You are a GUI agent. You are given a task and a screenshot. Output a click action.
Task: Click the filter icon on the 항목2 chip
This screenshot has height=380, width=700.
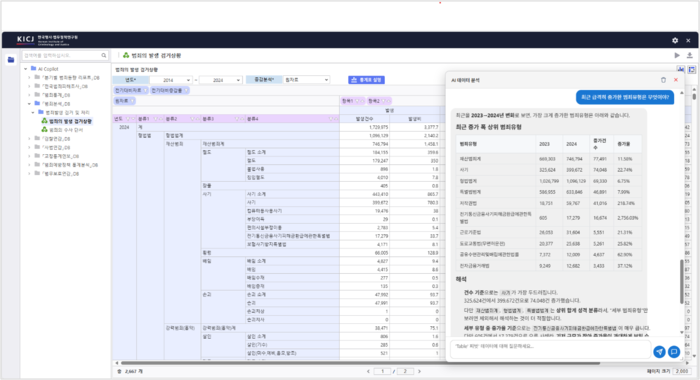383,101
